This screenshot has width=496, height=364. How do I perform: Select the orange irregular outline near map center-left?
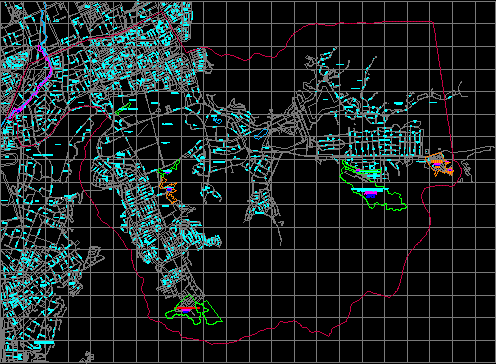168,190
